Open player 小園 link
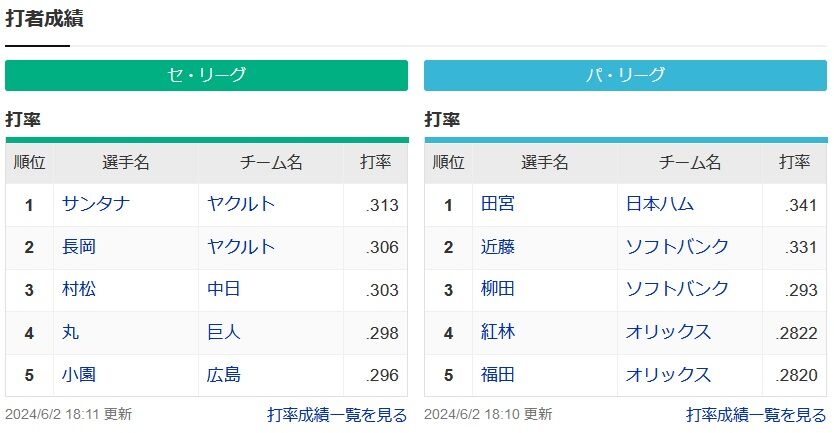834x433 pixels. [x=79, y=375]
